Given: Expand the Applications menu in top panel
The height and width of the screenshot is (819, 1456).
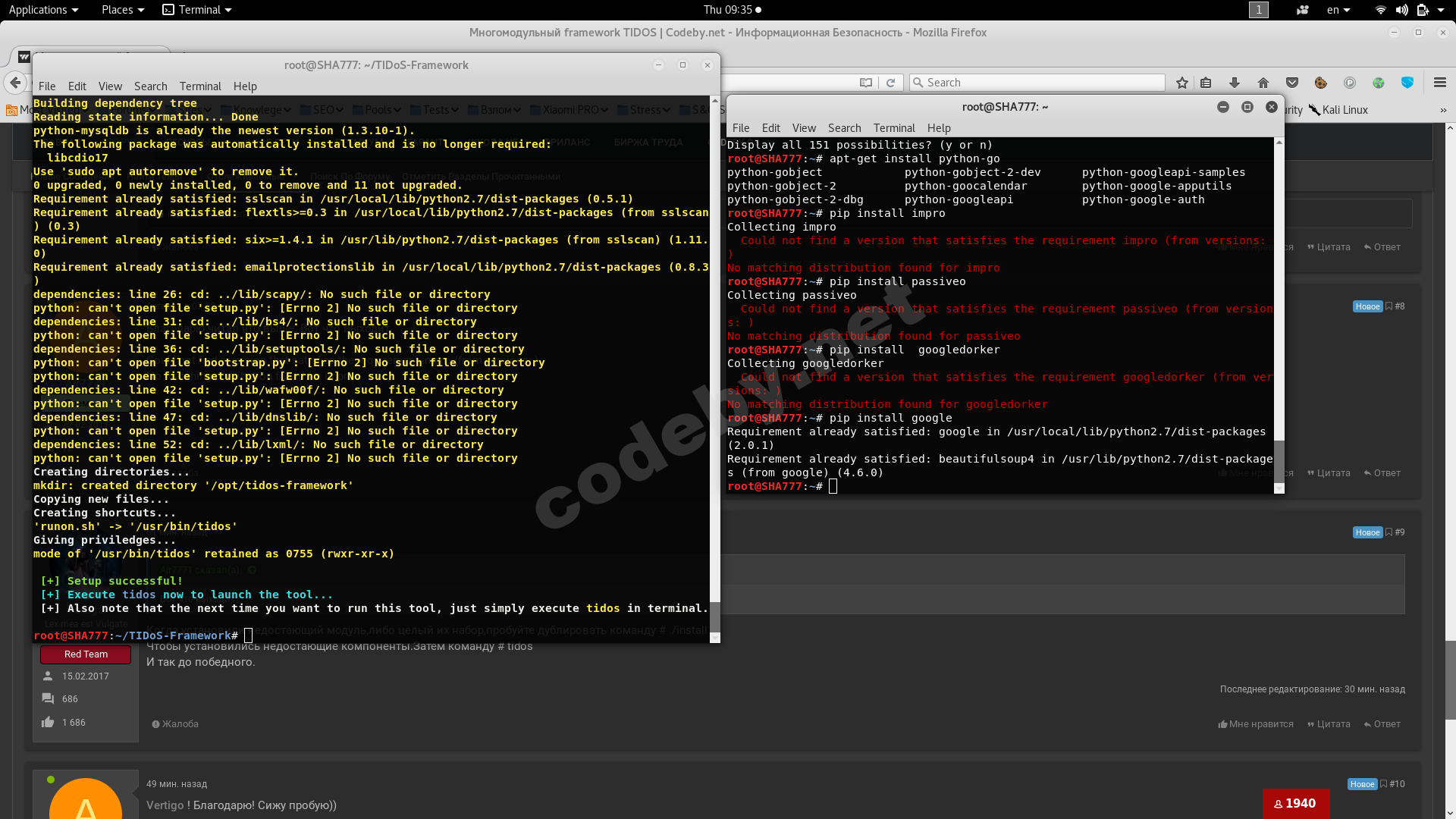Looking at the screenshot, I should click(x=43, y=10).
